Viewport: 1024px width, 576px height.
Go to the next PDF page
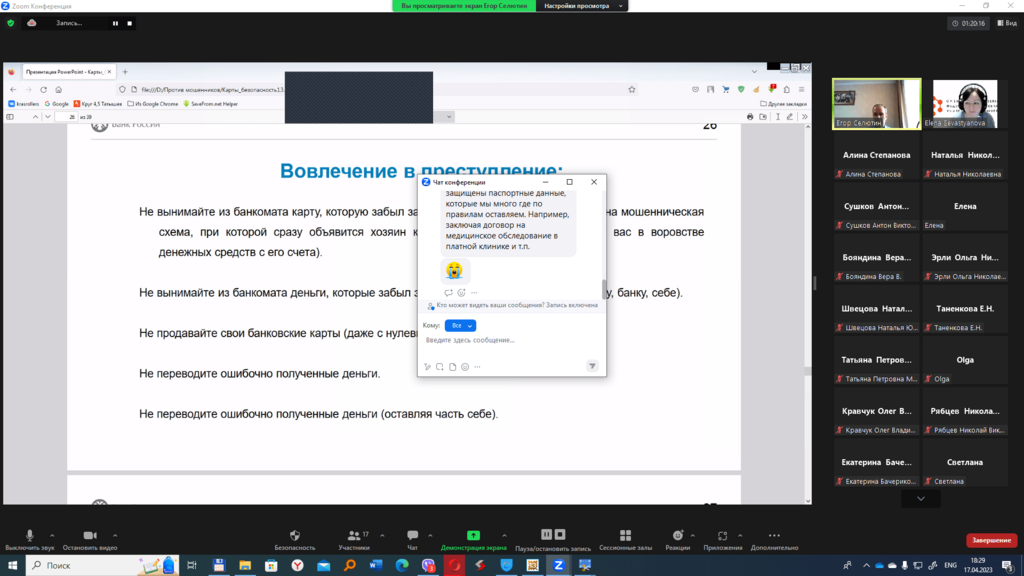point(48,117)
